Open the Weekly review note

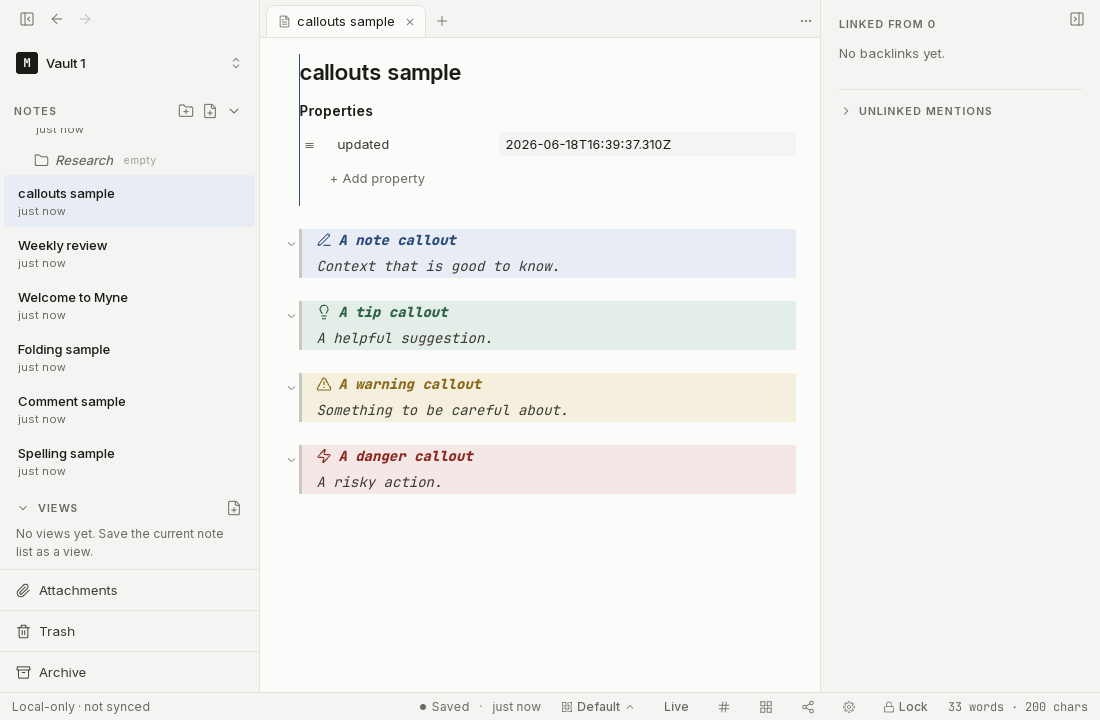coord(129,253)
